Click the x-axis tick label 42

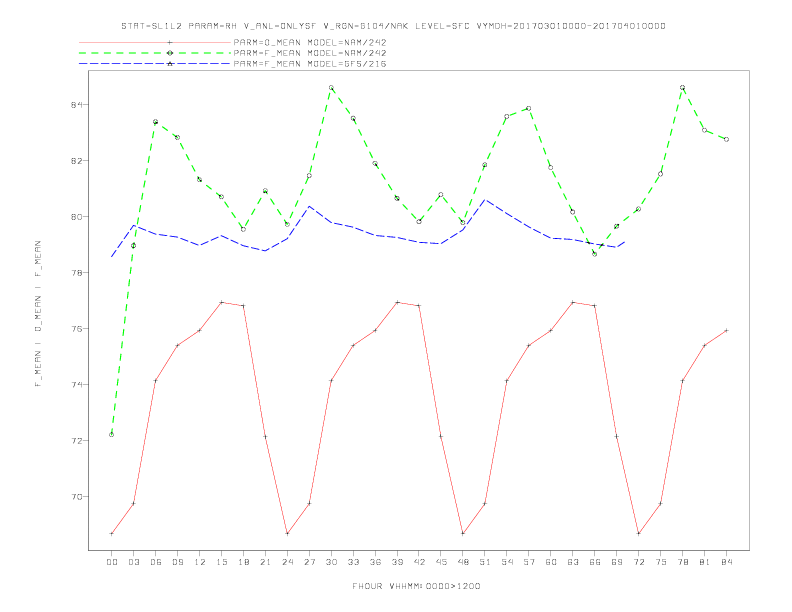tap(419, 562)
